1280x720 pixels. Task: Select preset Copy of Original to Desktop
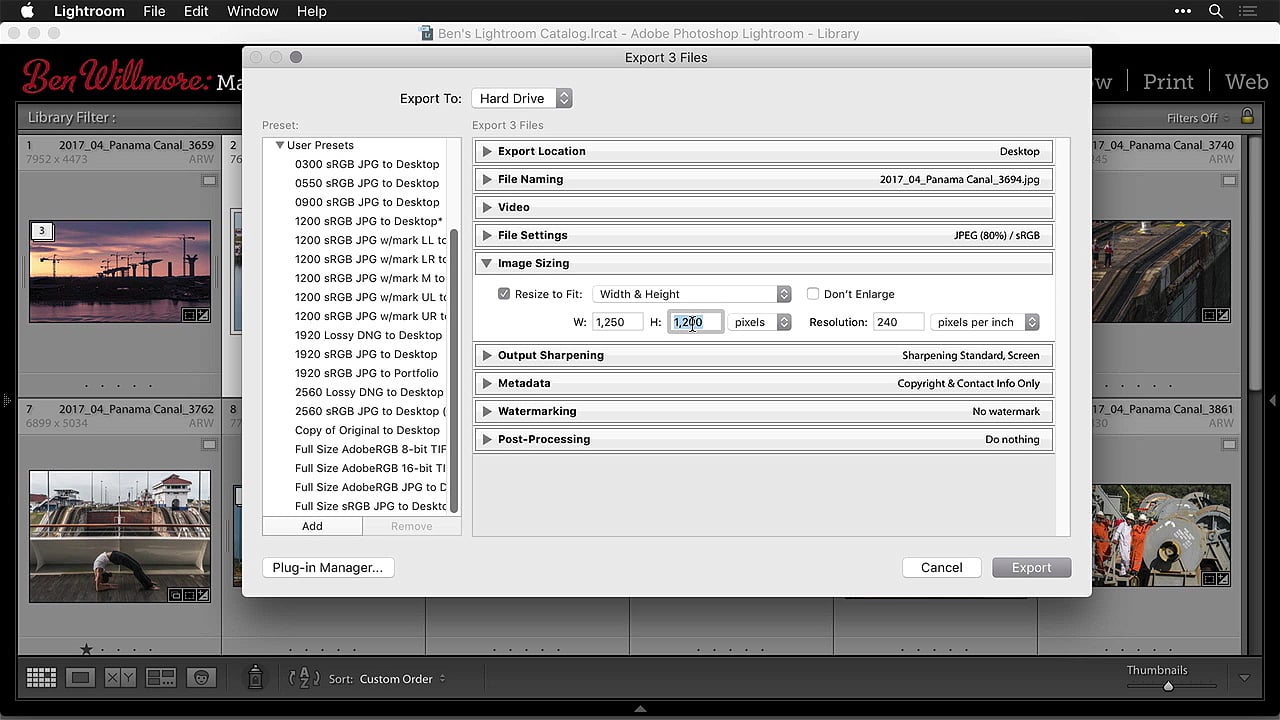pyautogui.click(x=367, y=430)
